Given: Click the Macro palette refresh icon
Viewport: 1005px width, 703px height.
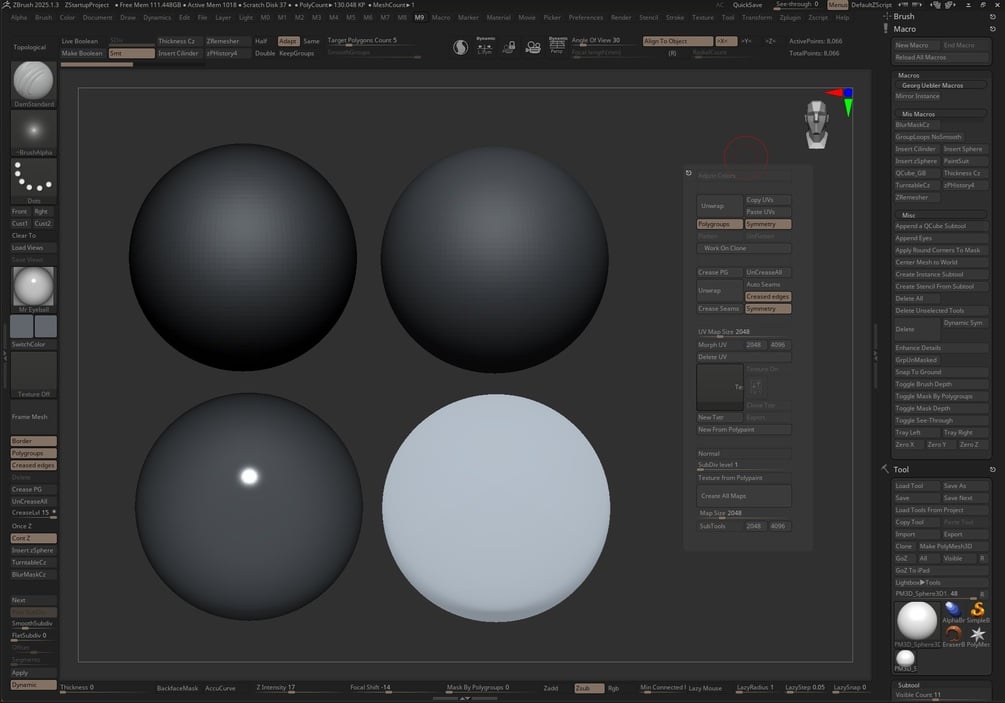Looking at the screenshot, I should [993, 29].
